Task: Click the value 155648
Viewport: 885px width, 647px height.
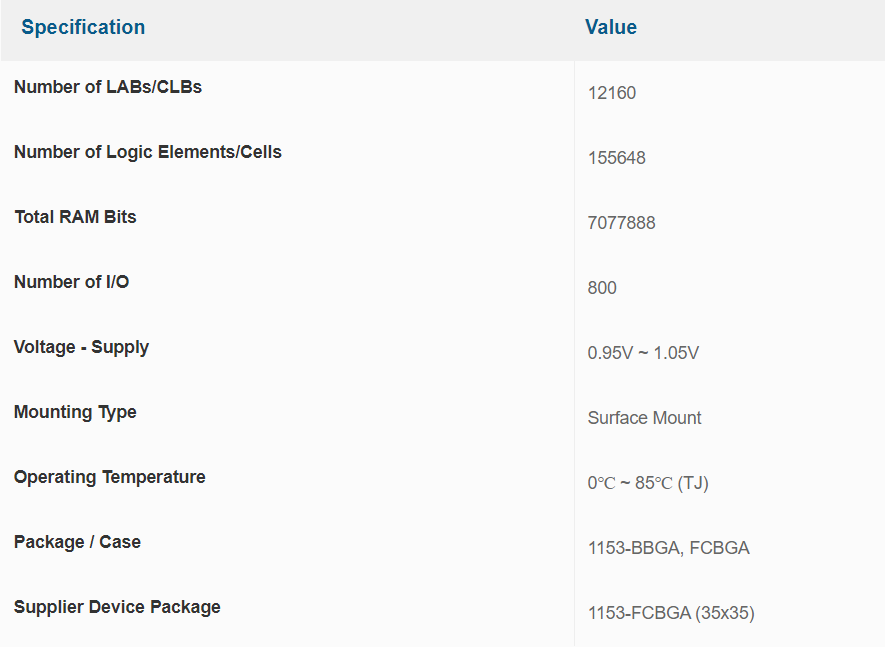Action: click(616, 158)
